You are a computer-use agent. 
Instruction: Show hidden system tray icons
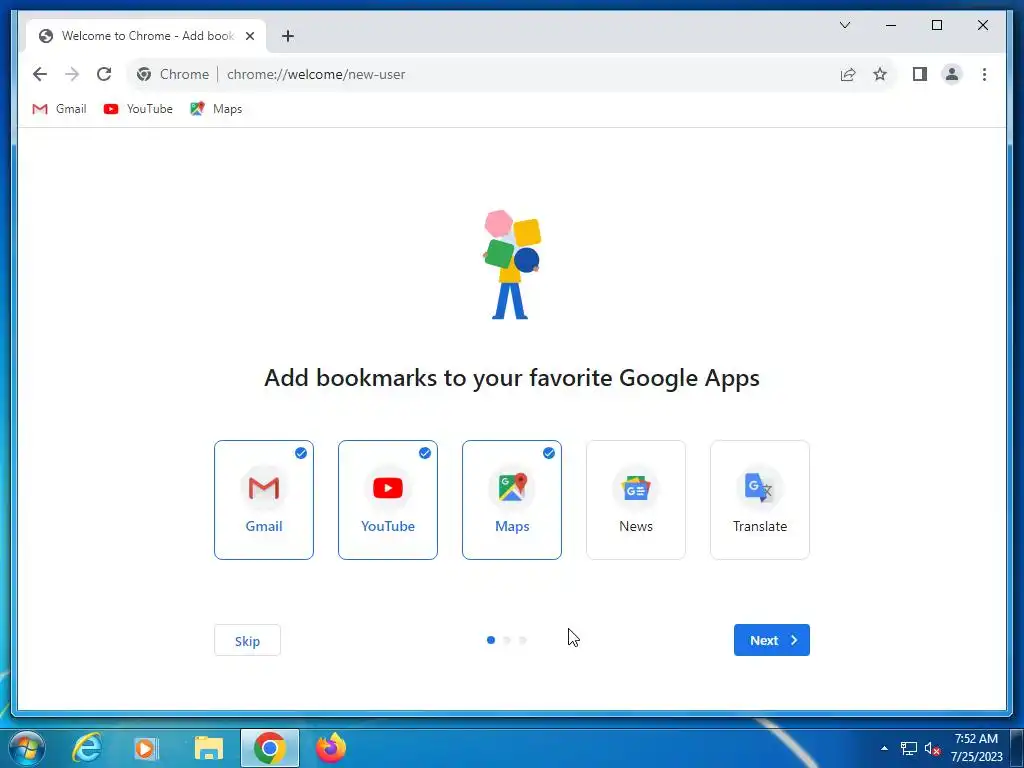pyautogui.click(x=884, y=748)
